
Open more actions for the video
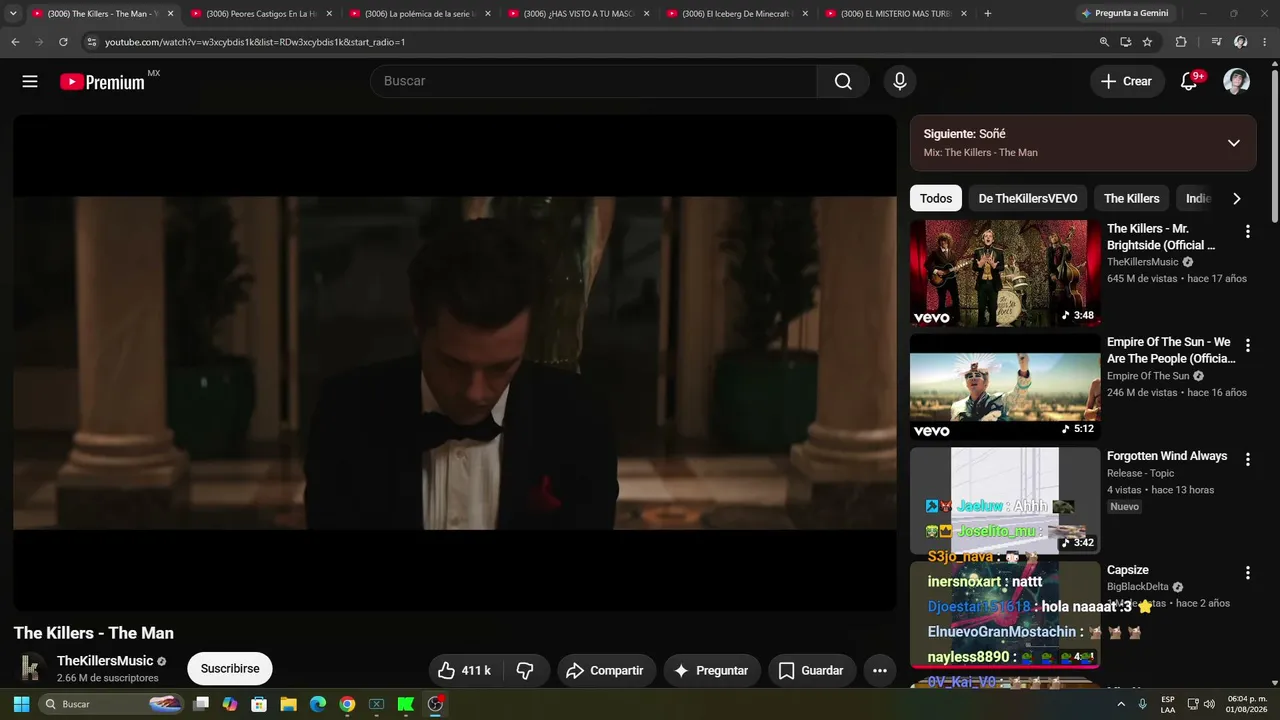point(880,671)
